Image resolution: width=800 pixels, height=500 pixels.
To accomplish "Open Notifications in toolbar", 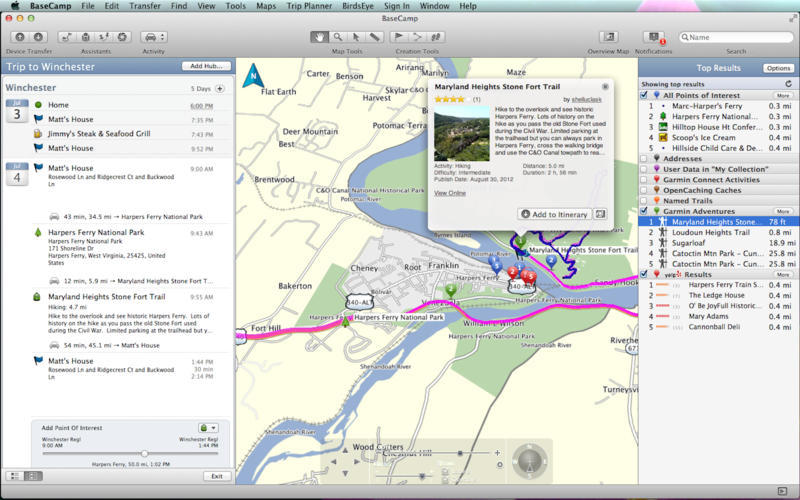I will [653, 37].
